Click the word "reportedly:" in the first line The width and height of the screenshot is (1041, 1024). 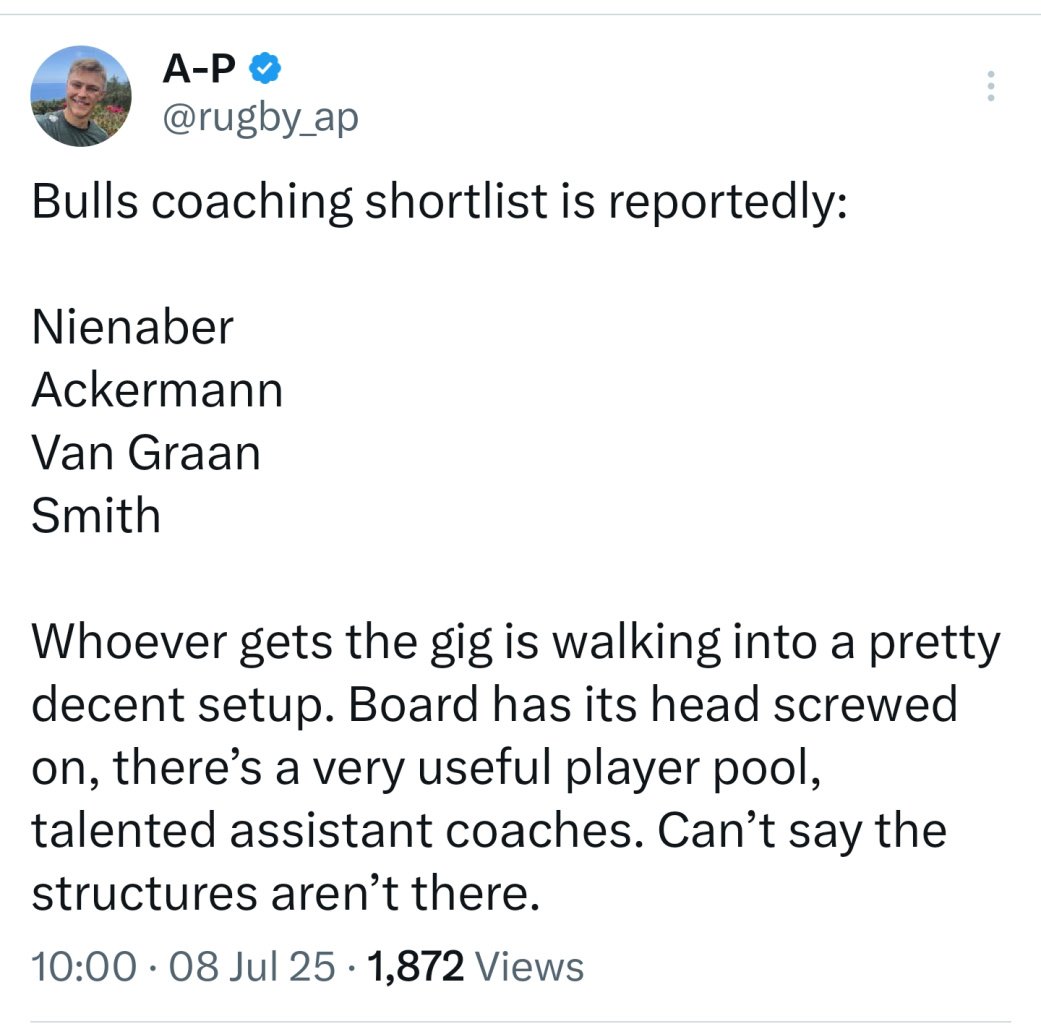point(728,201)
